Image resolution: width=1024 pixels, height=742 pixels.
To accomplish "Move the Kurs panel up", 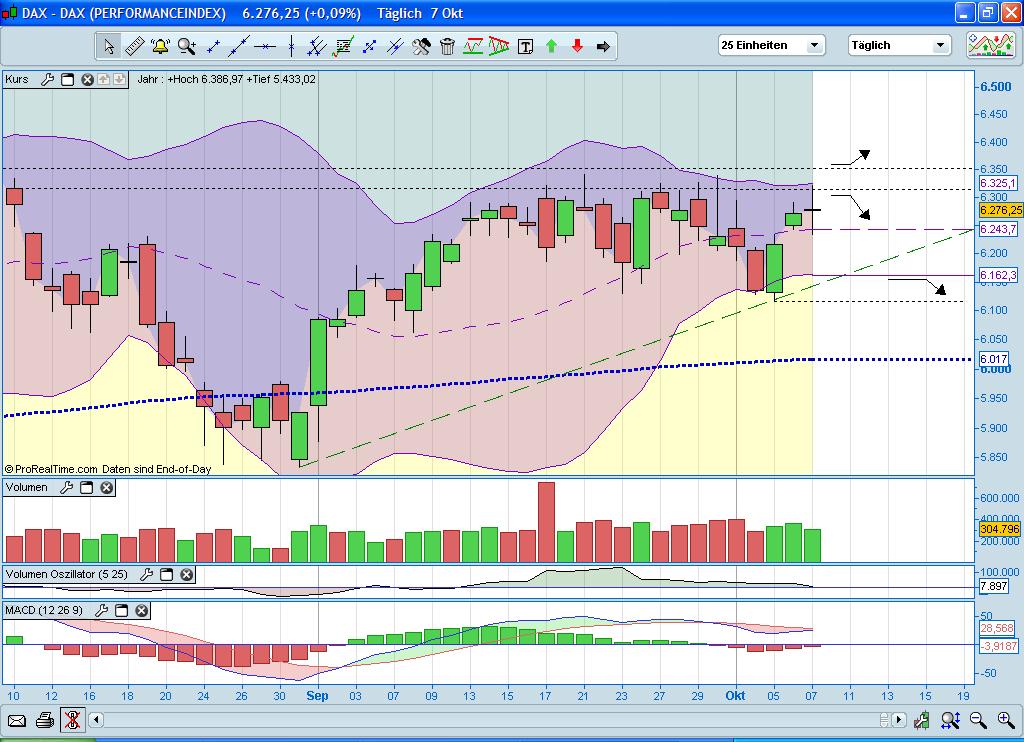I will (103, 80).
